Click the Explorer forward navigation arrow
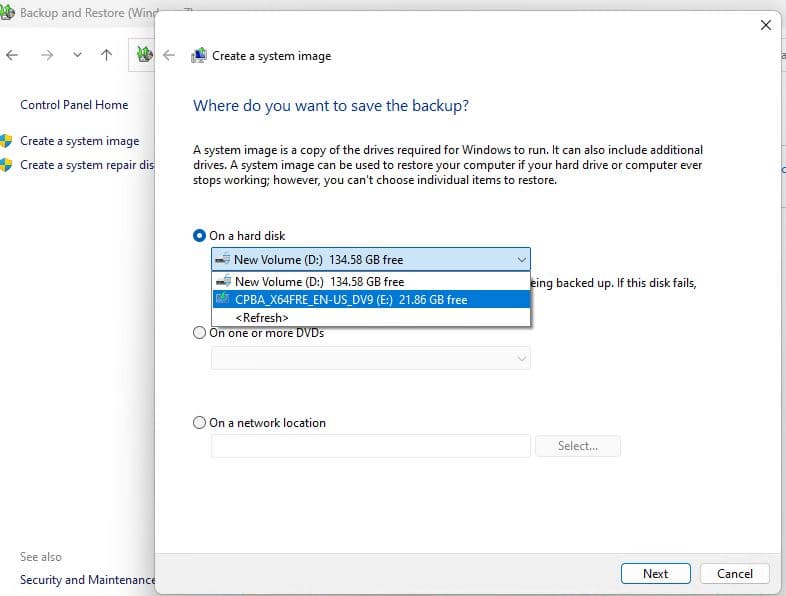This screenshot has width=786, height=596. 46,55
